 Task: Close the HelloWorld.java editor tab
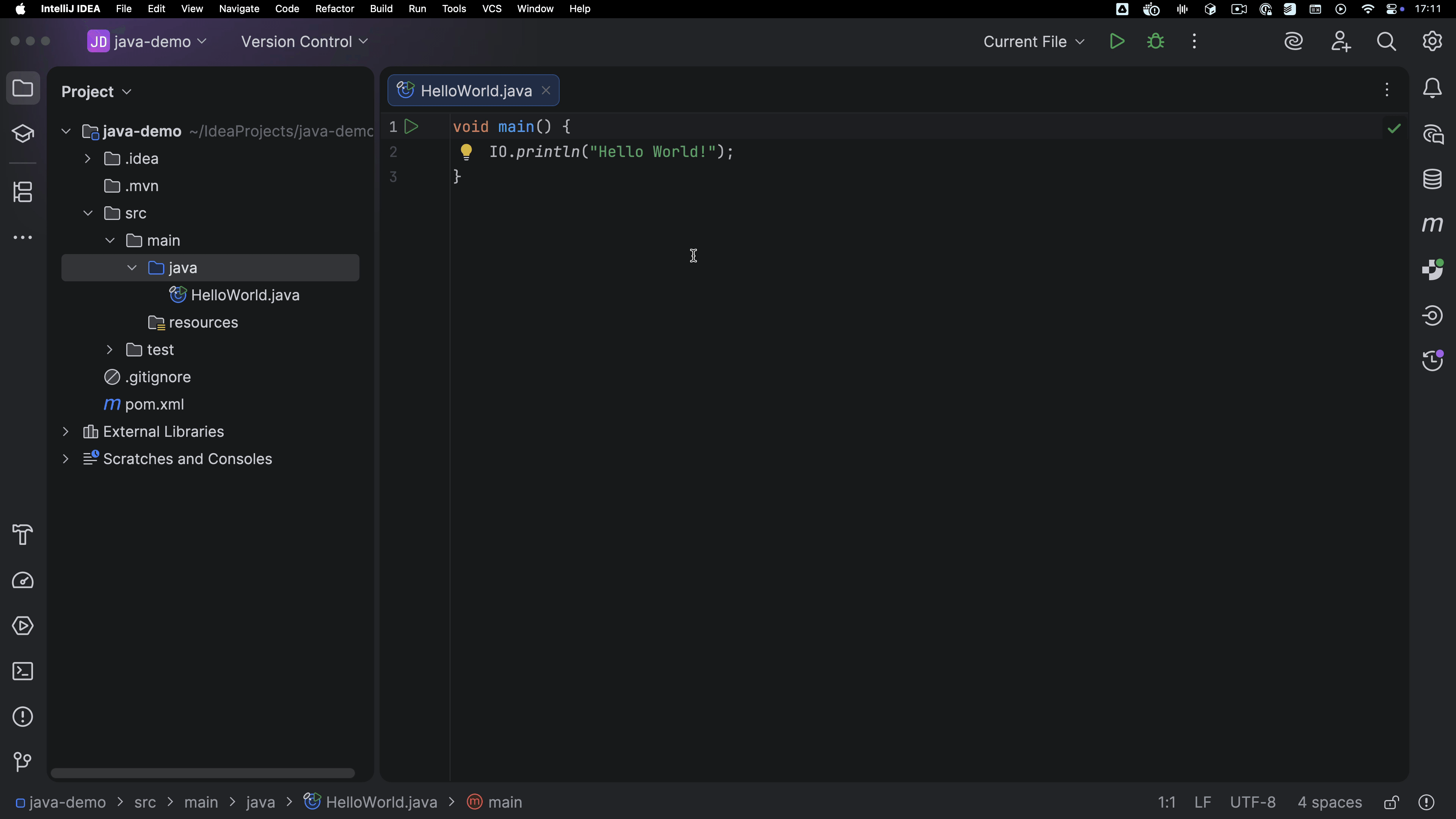click(546, 91)
